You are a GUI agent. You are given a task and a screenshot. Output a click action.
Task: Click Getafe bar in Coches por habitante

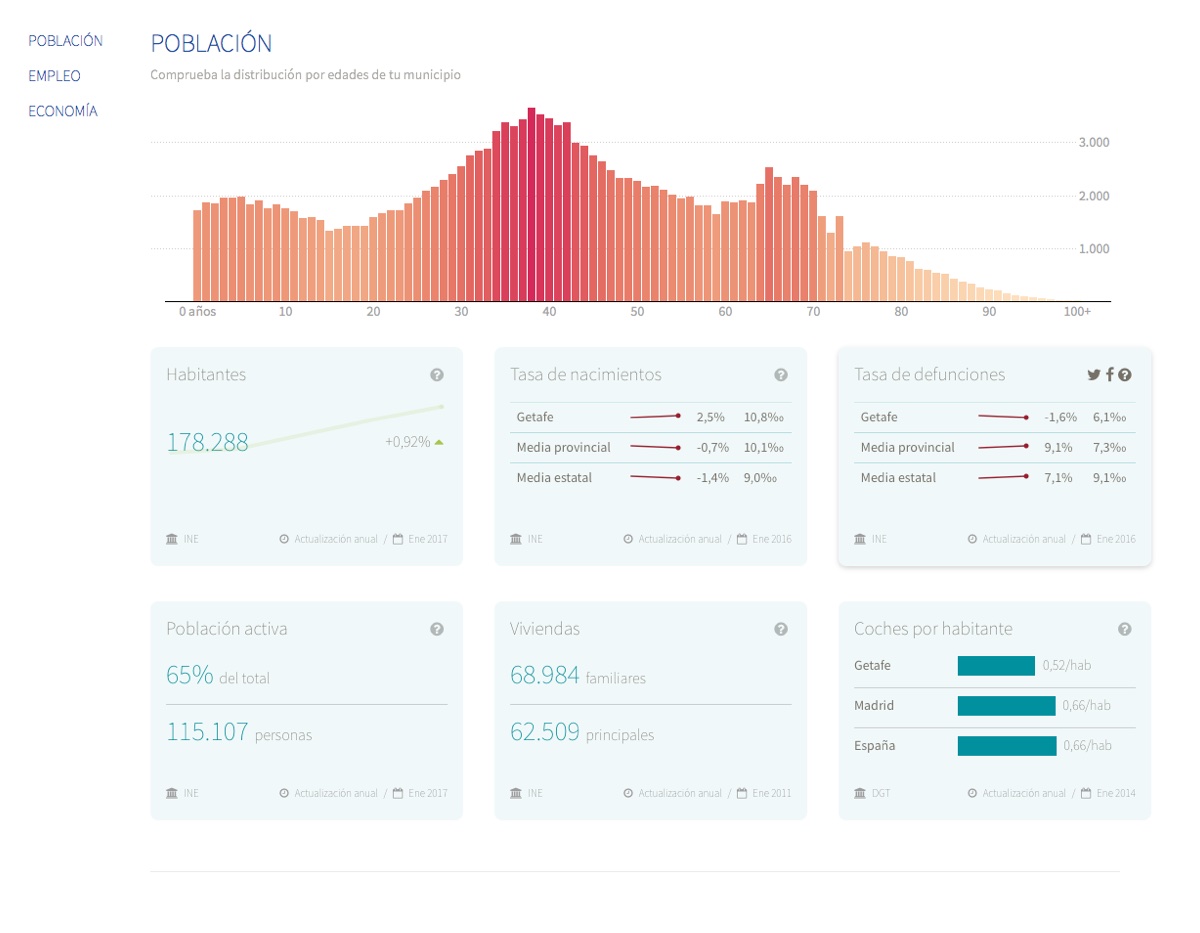coord(995,666)
